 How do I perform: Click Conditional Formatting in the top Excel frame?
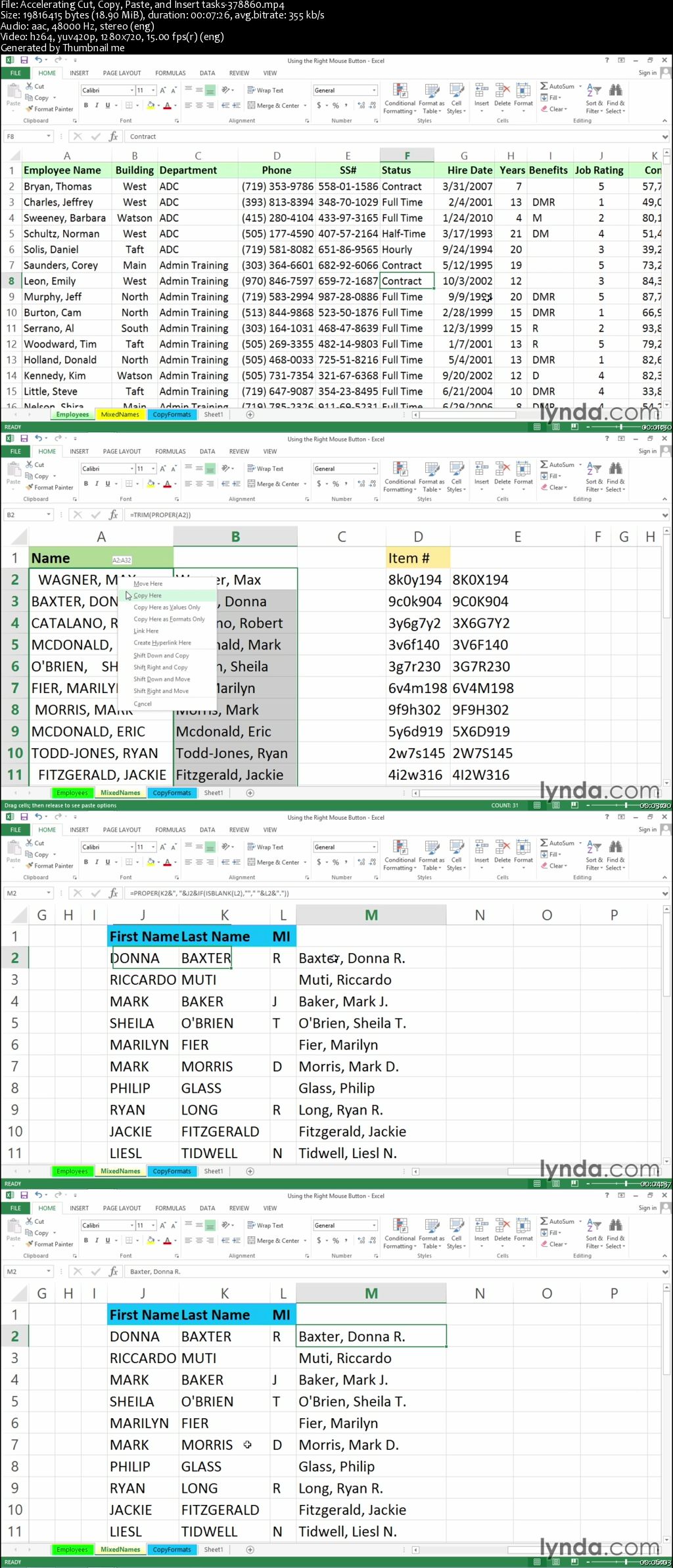(x=400, y=99)
